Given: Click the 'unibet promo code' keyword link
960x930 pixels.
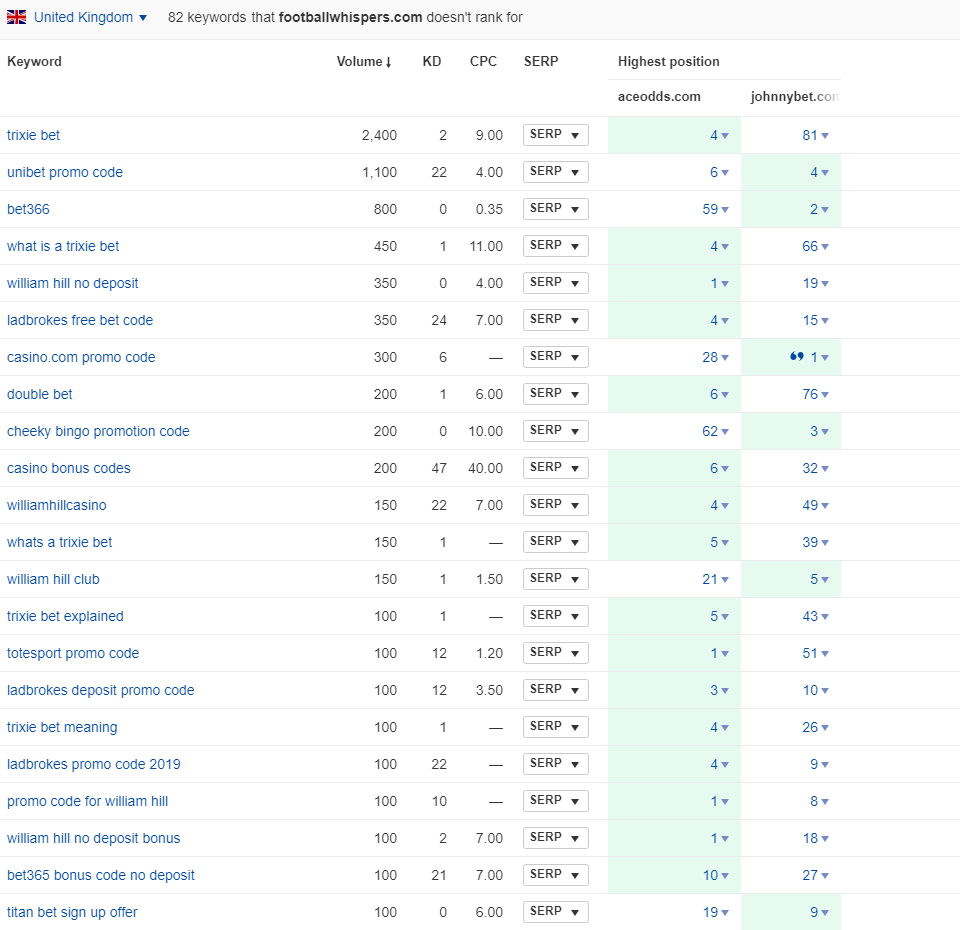Looking at the screenshot, I should tap(65, 172).
